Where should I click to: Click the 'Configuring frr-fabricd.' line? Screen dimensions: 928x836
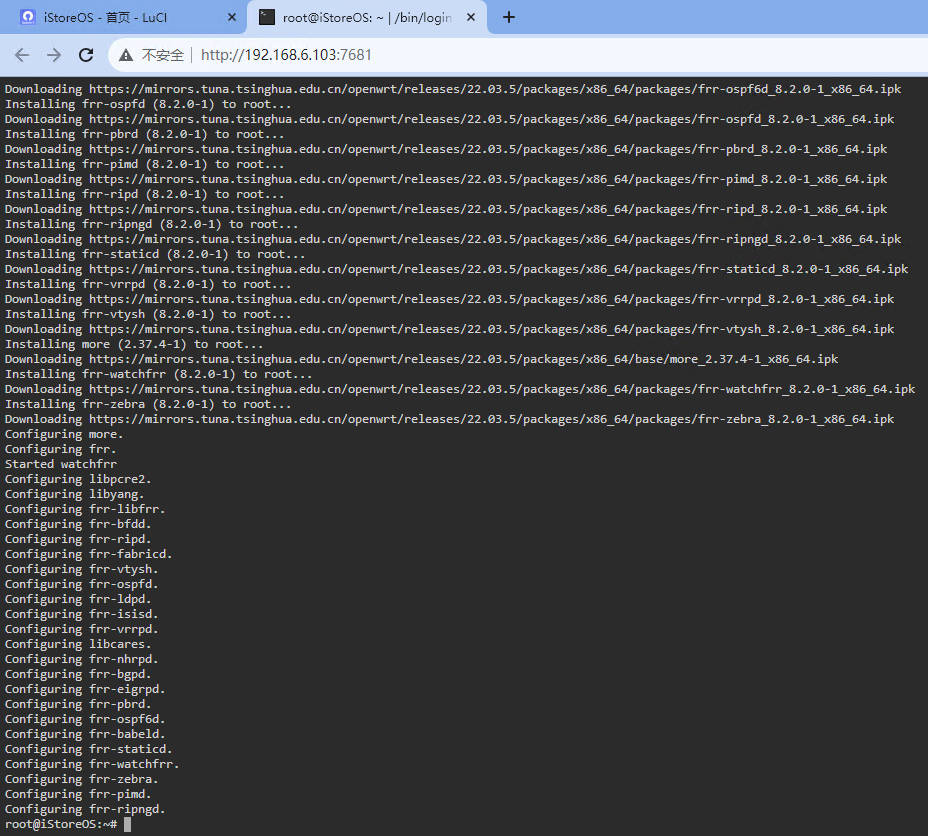89,554
